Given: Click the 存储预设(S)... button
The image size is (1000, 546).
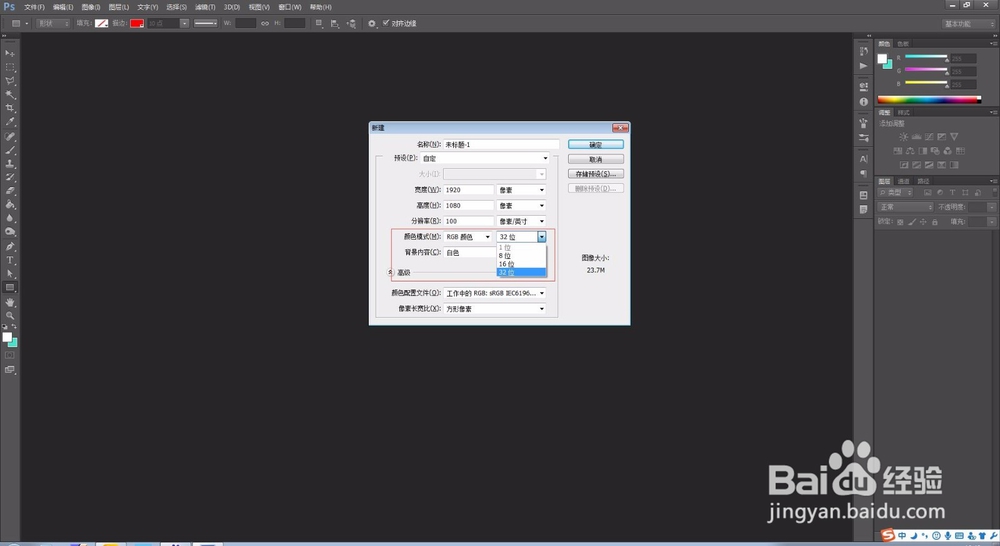Looking at the screenshot, I should (596, 174).
